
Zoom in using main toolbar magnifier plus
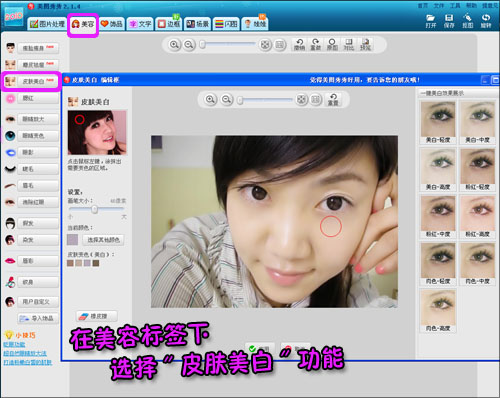(174, 45)
